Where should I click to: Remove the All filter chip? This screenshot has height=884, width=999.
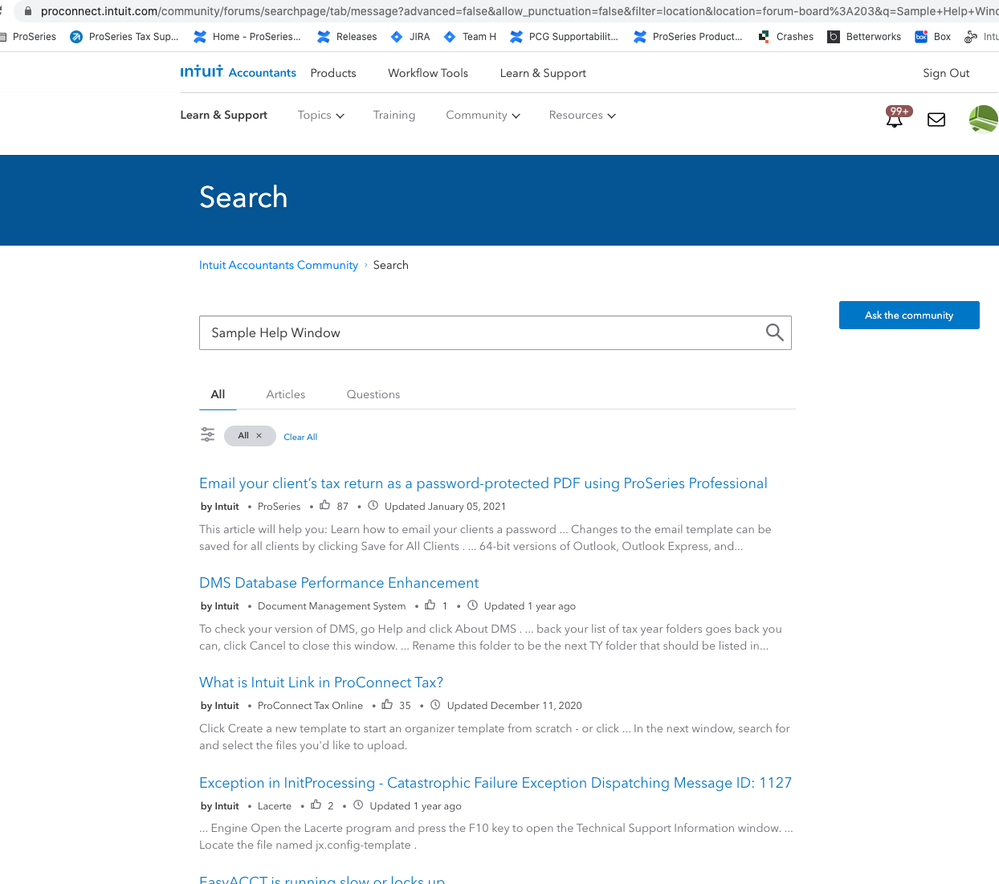point(259,436)
